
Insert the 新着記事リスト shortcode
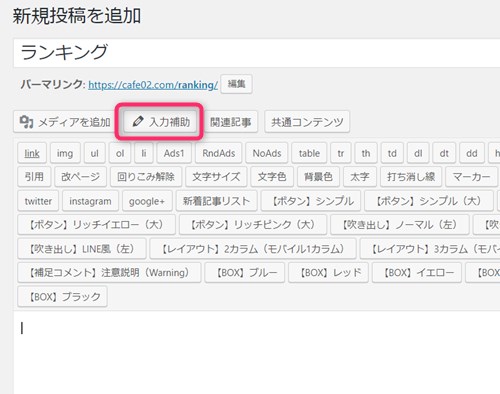click(x=216, y=201)
